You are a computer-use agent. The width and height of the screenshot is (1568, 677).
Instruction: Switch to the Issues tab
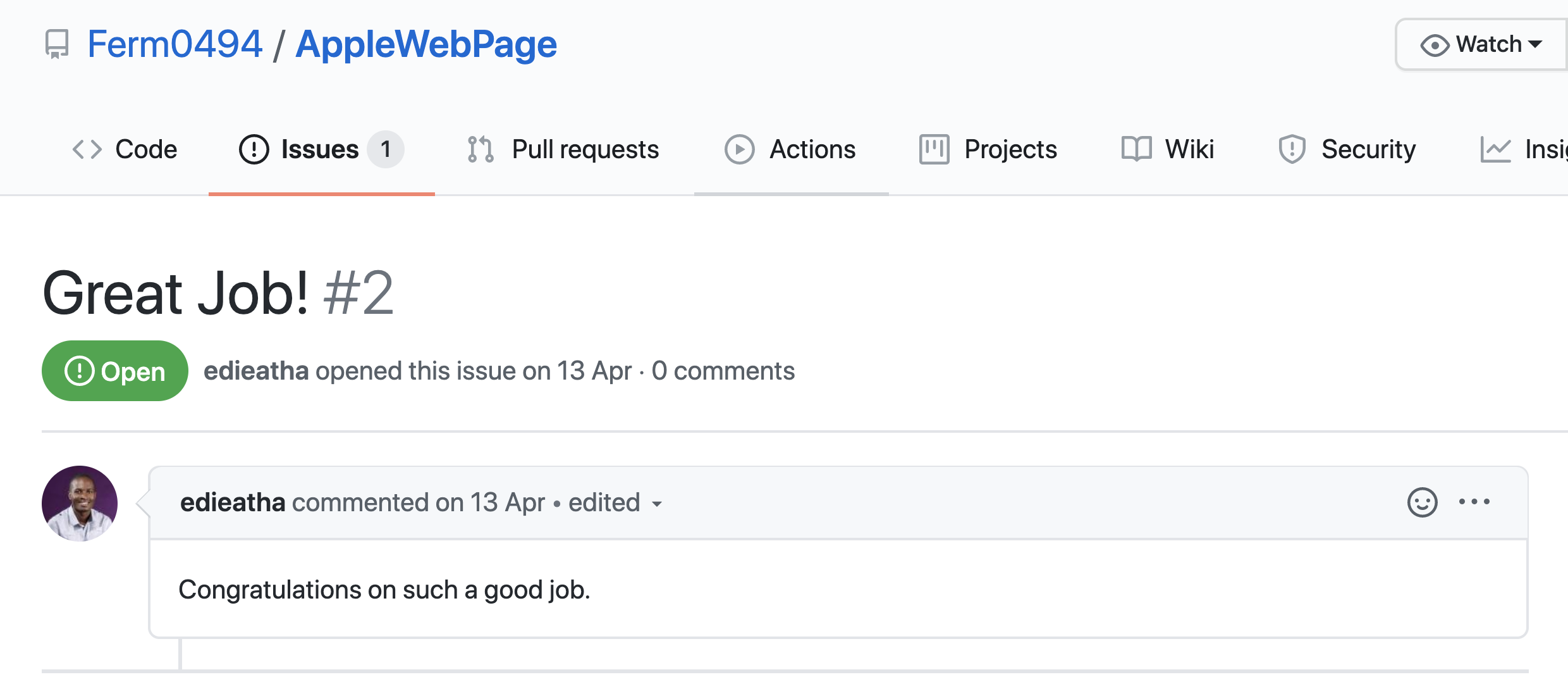(x=321, y=150)
